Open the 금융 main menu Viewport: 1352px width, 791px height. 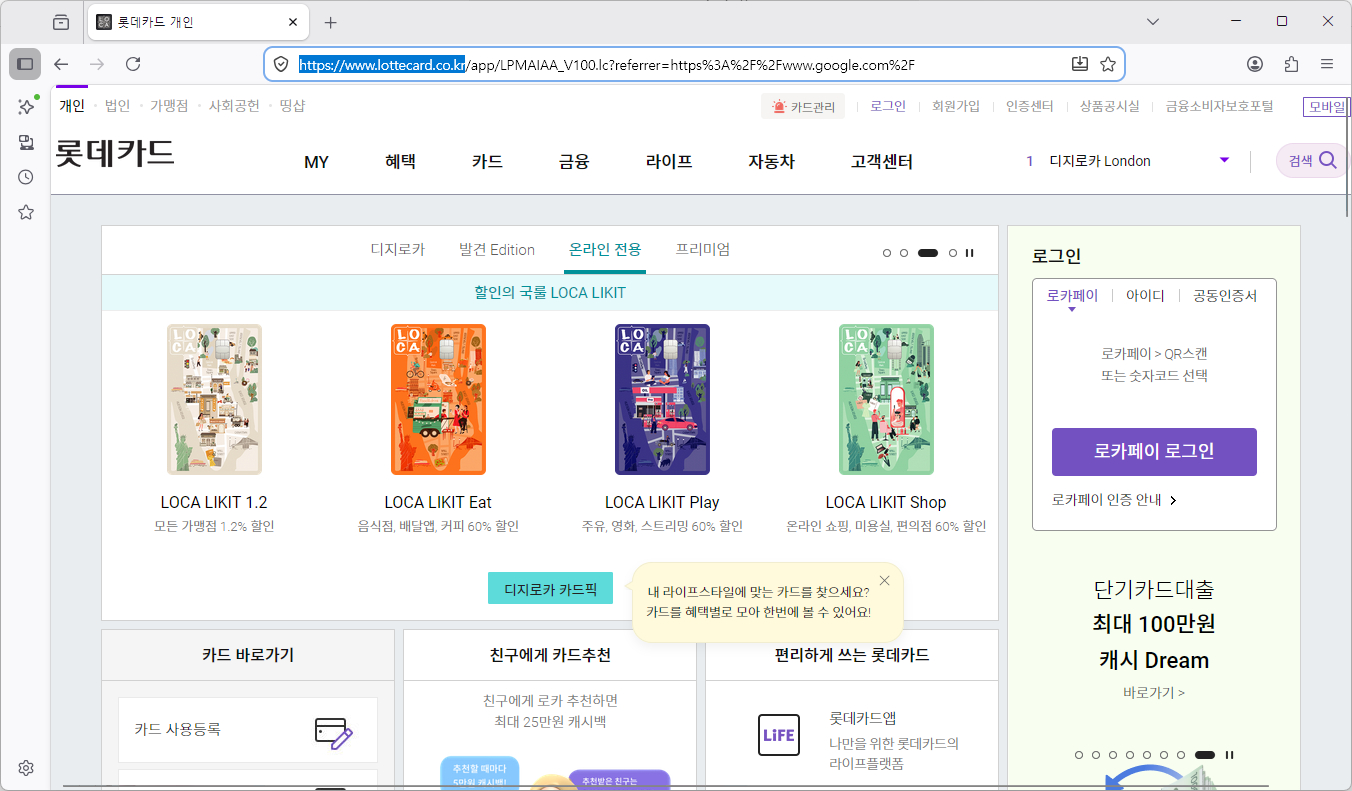point(574,162)
